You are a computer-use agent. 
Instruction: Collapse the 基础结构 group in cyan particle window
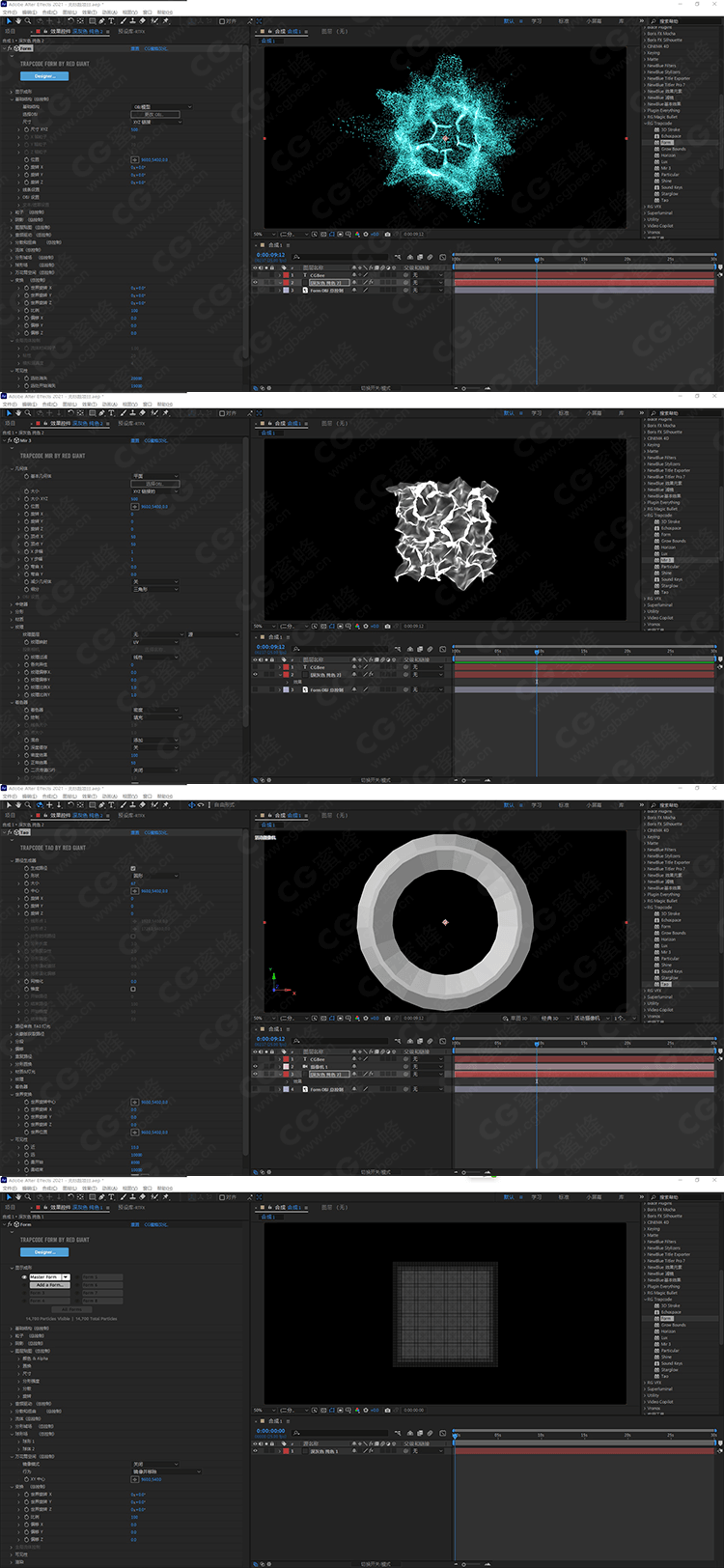tap(13, 98)
